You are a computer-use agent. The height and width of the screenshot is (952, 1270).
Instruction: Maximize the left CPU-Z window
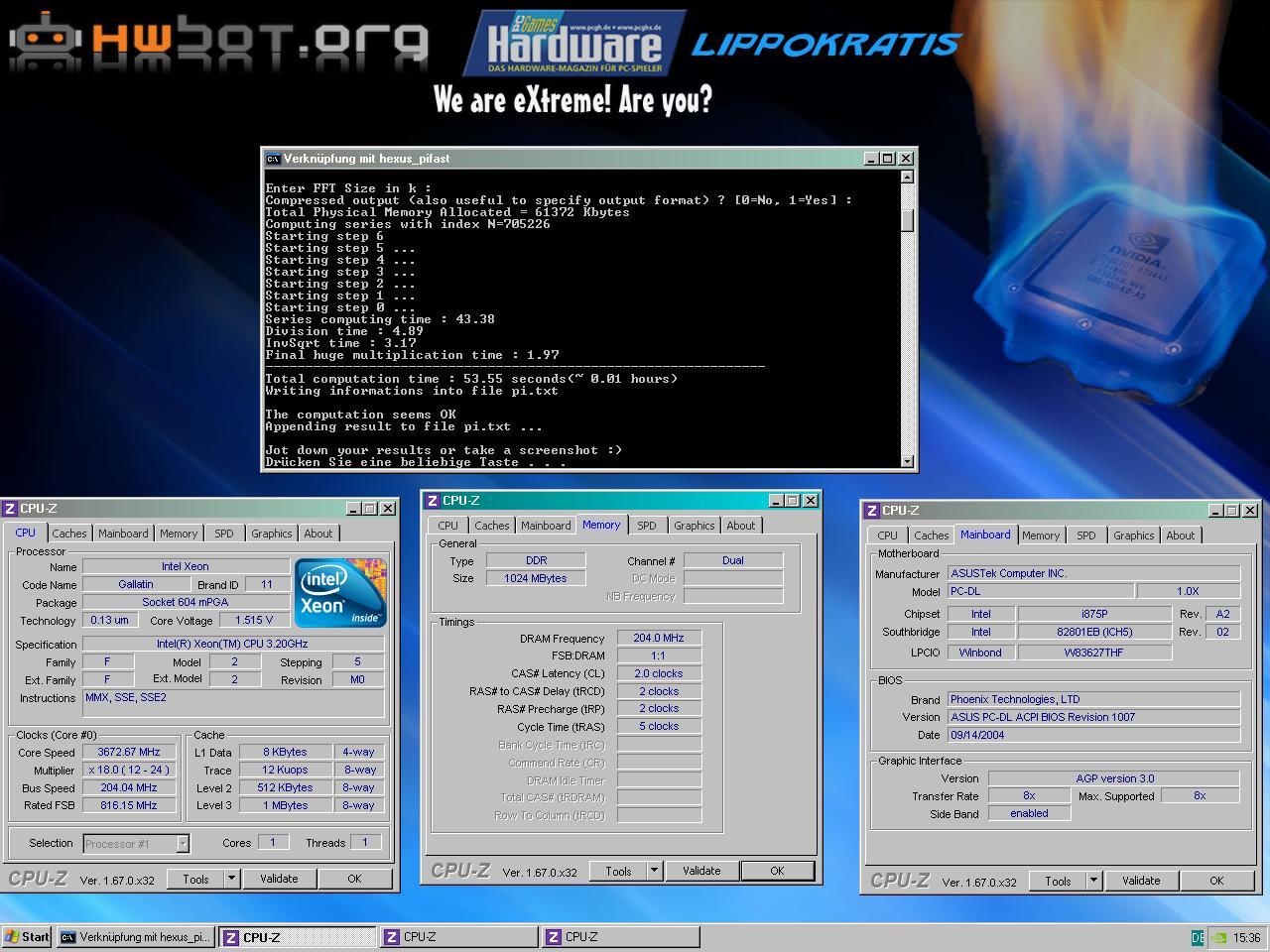(x=369, y=509)
